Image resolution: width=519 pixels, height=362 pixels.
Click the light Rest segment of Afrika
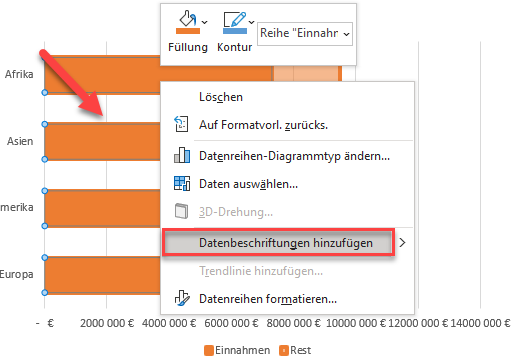pyautogui.click(x=306, y=73)
